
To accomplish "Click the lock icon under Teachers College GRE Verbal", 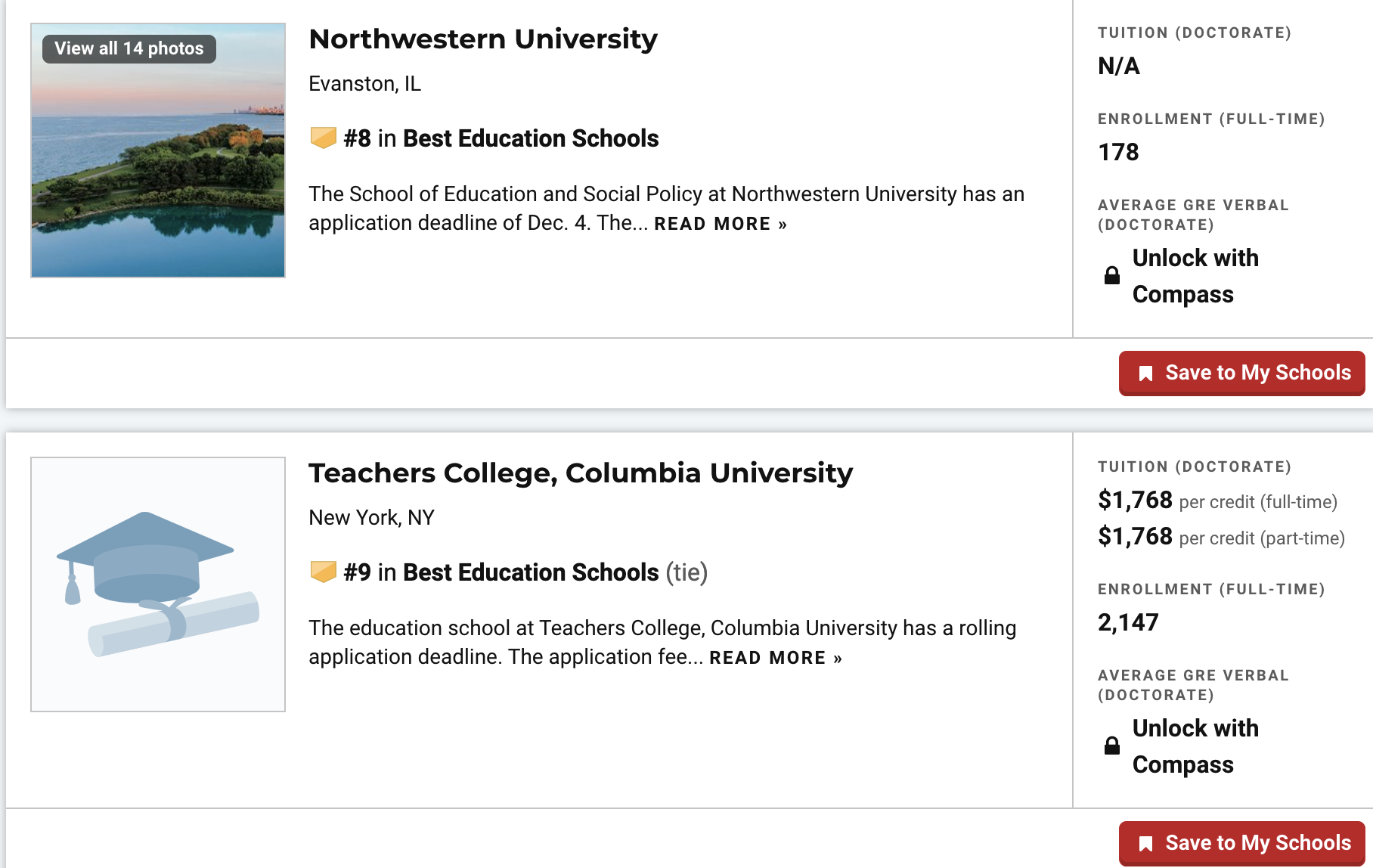I will pyautogui.click(x=1112, y=746).
